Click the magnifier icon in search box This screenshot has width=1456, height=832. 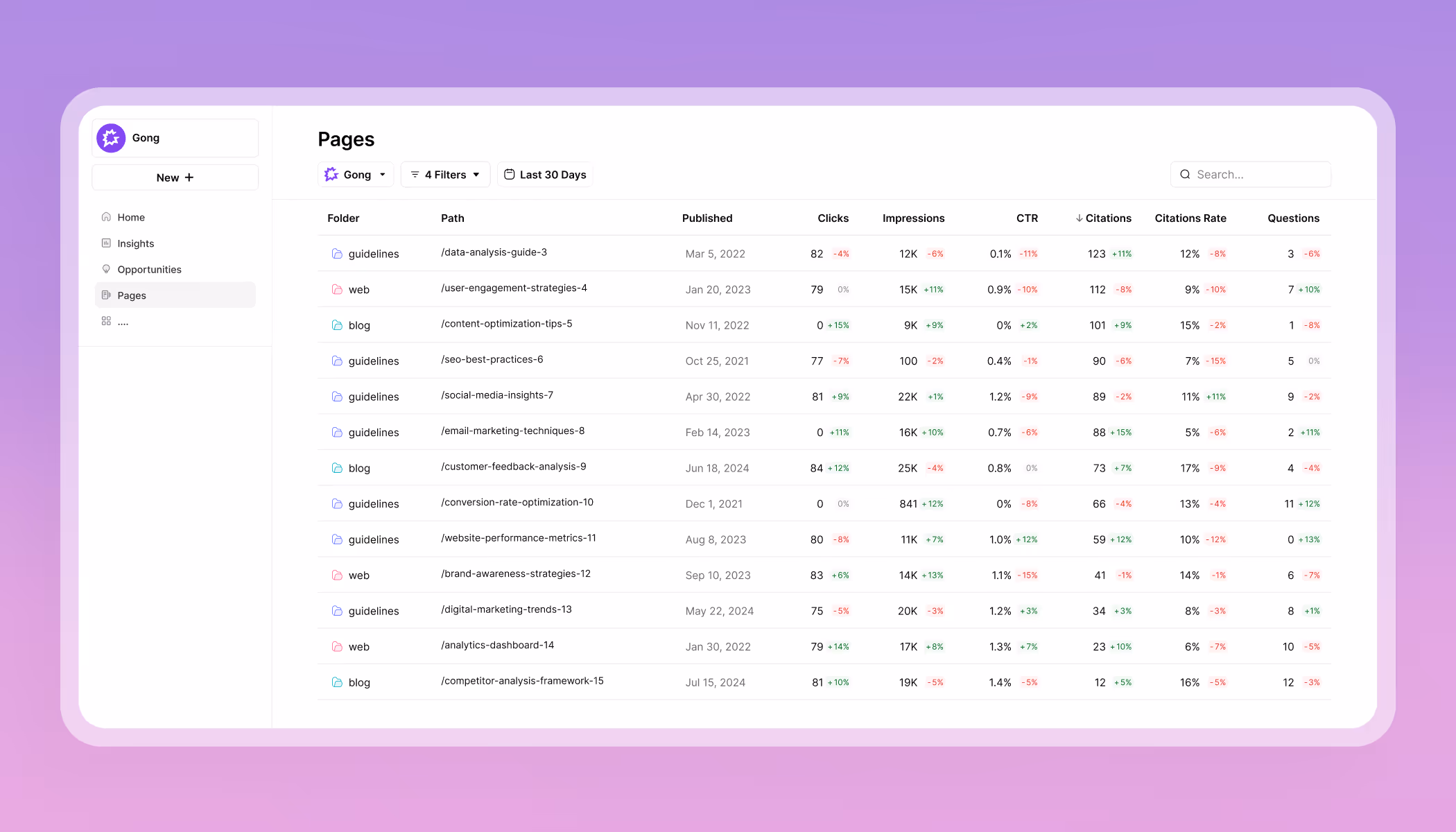click(1185, 175)
